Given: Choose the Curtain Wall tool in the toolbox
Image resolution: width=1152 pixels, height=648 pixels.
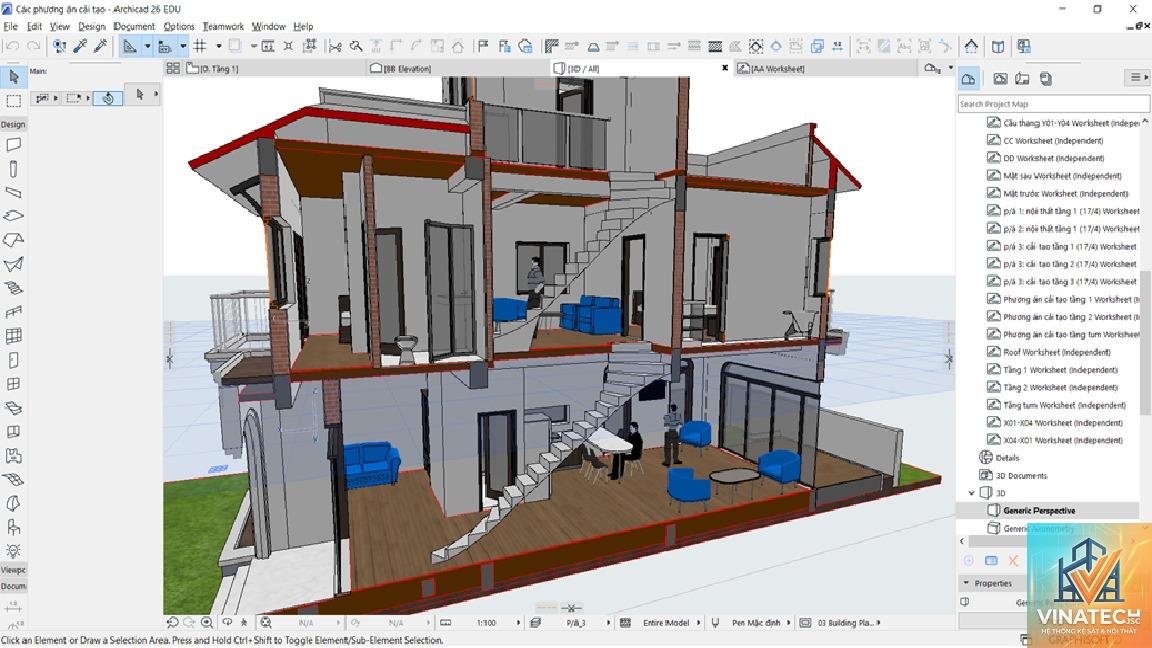Looking at the screenshot, I should pyautogui.click(x=13, y=336).
